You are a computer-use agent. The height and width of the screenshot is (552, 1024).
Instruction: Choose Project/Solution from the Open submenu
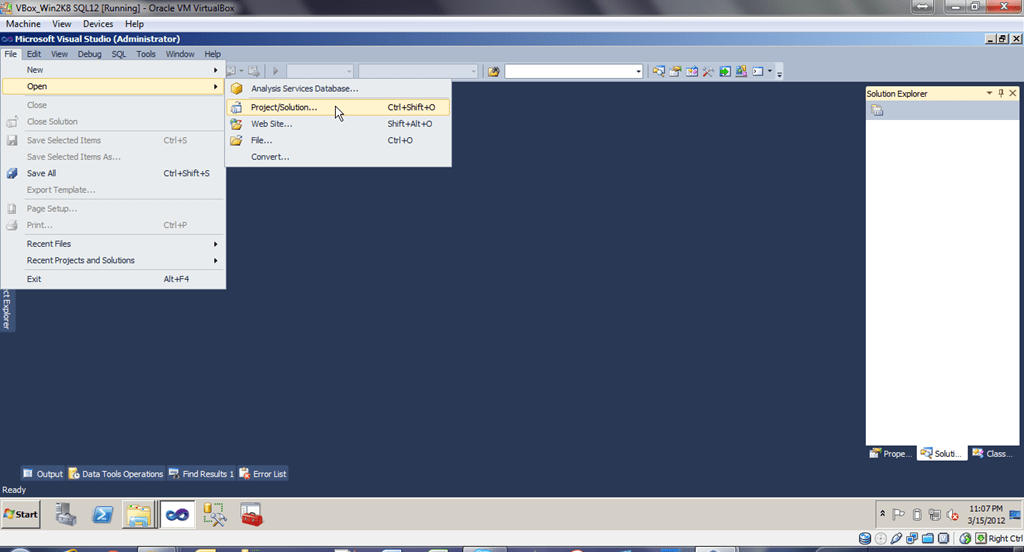338,107
